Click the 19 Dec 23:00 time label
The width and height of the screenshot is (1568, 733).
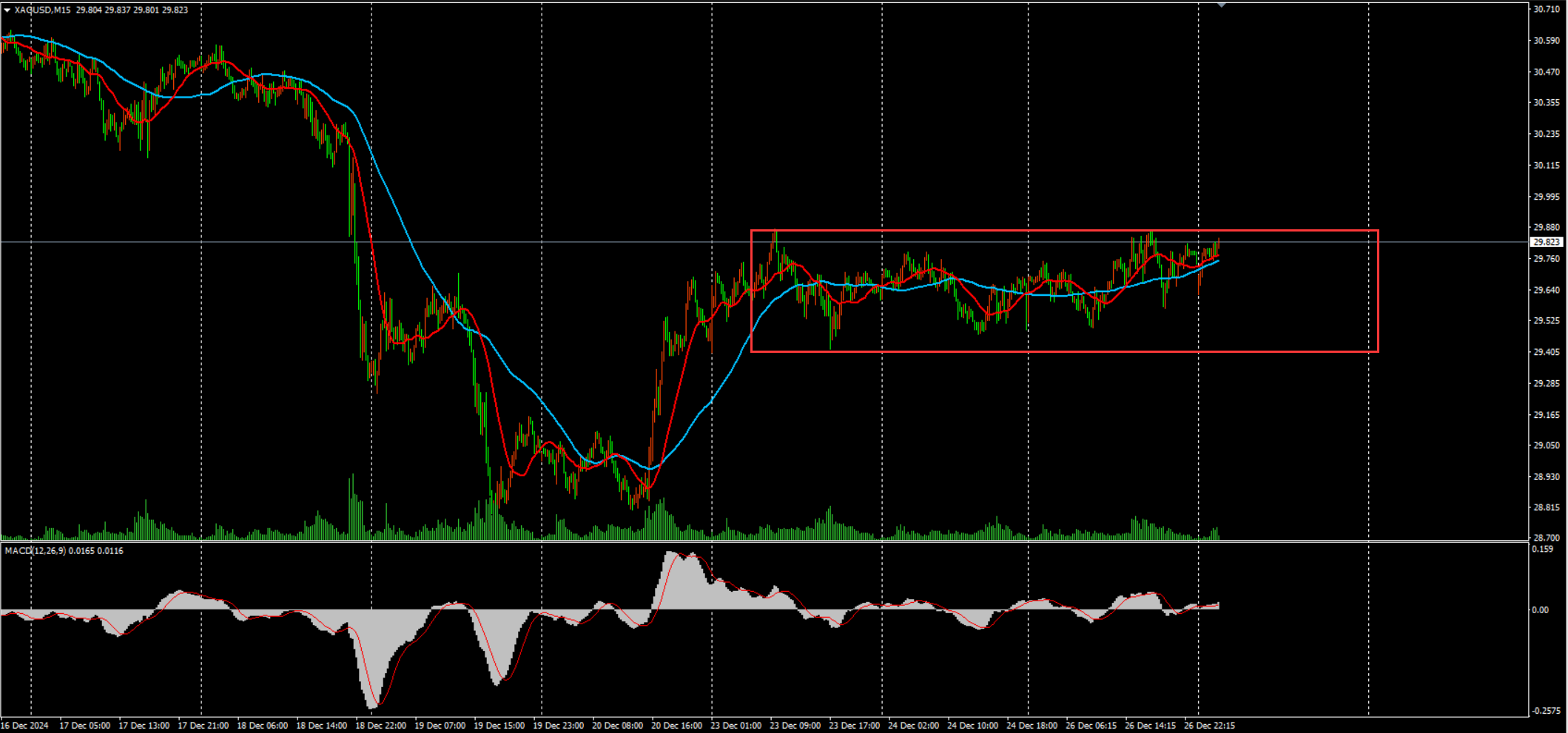[x=558, y=726]
